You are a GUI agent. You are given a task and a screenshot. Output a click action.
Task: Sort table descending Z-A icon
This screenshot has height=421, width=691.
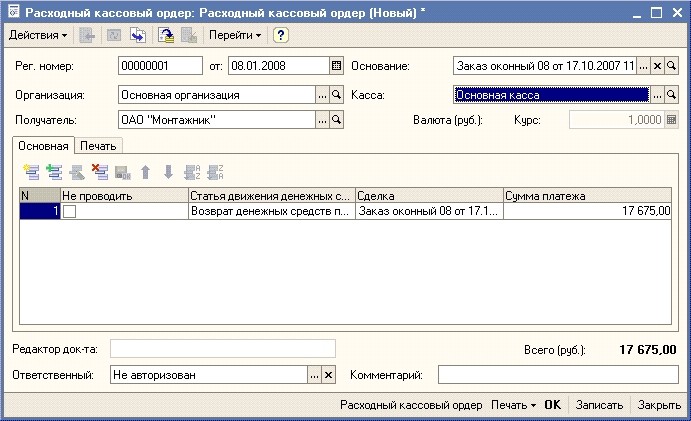tap(215, 171)
